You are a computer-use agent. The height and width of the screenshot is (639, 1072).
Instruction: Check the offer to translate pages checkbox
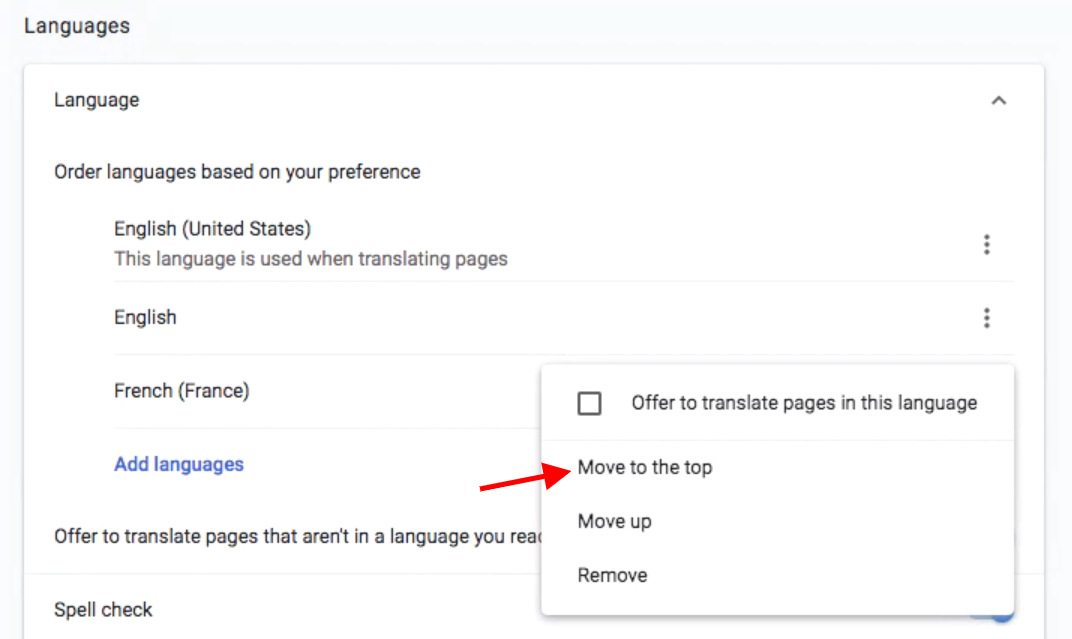pos(590,404)
